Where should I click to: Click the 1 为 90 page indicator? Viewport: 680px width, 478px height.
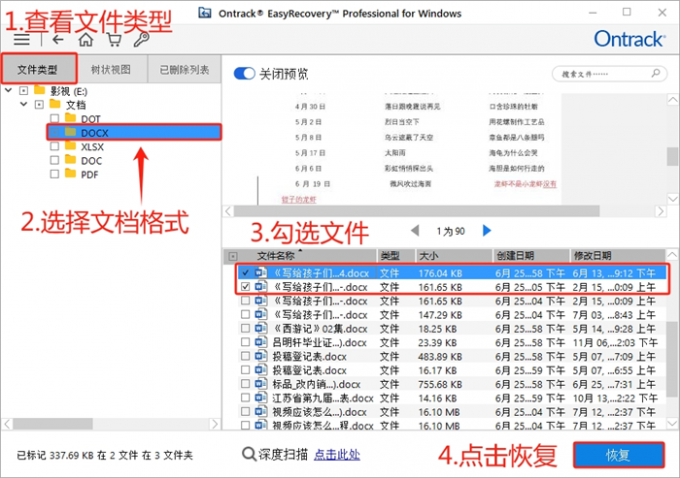(451, 231)
